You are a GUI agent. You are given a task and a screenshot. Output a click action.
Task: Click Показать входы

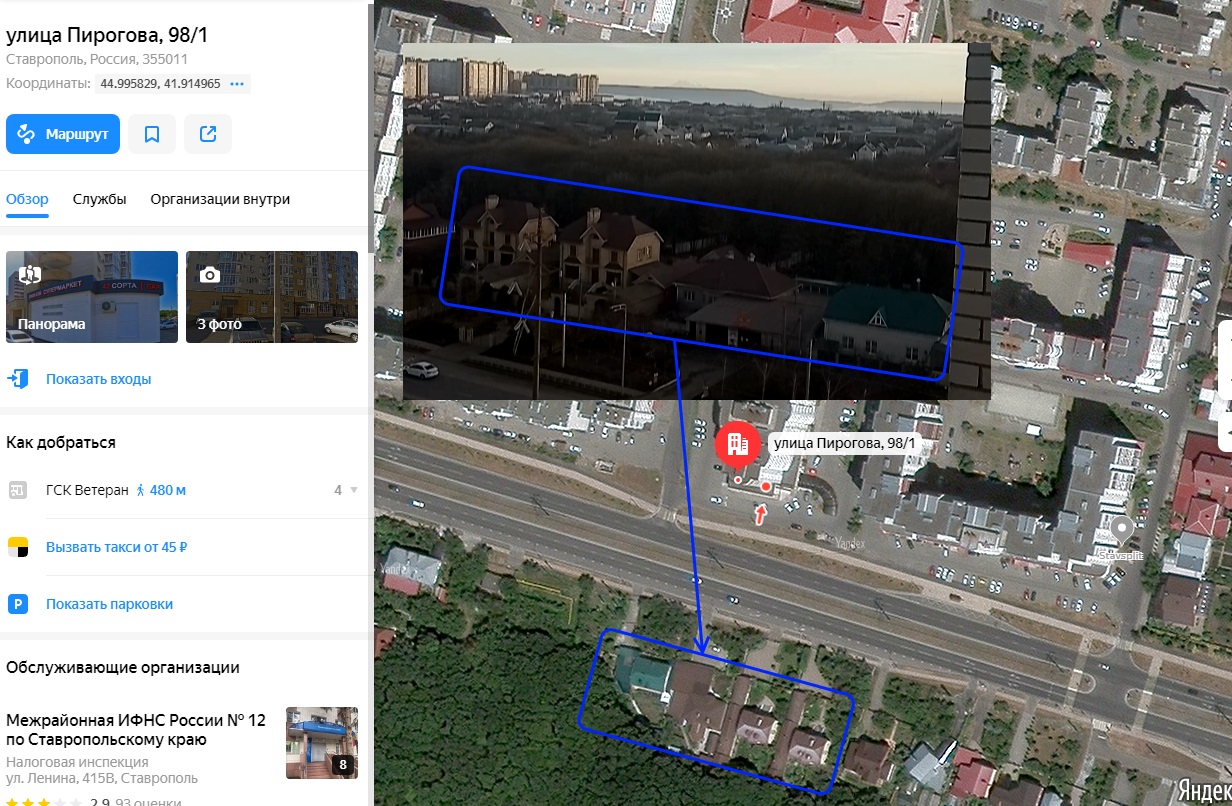[x=98, y=379]
